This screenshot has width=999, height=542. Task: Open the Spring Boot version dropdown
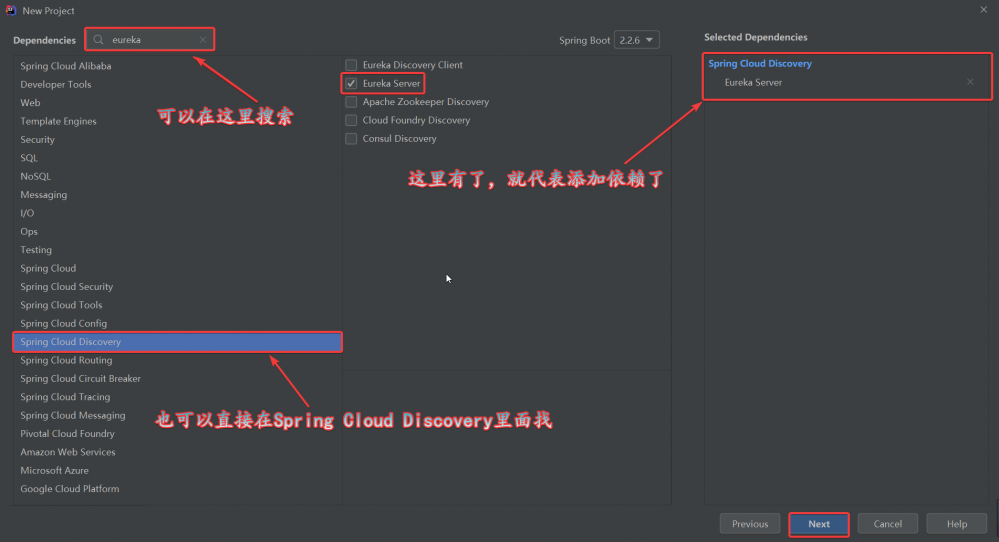point(636,40)
